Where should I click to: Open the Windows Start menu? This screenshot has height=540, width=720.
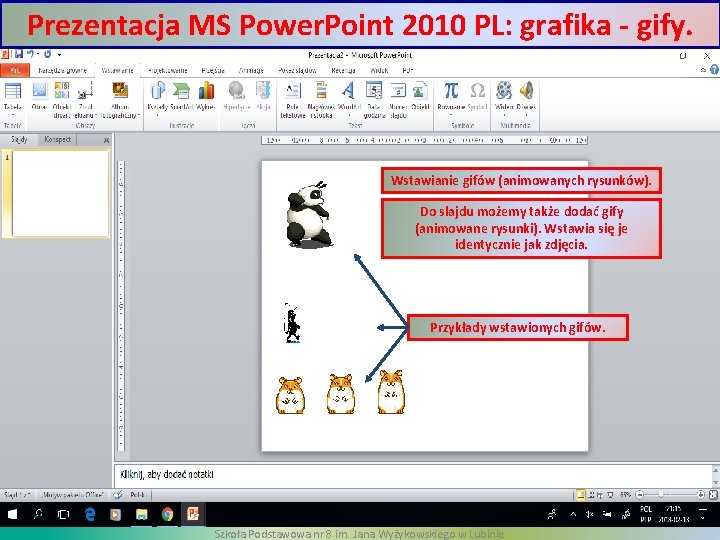point(12,514)
